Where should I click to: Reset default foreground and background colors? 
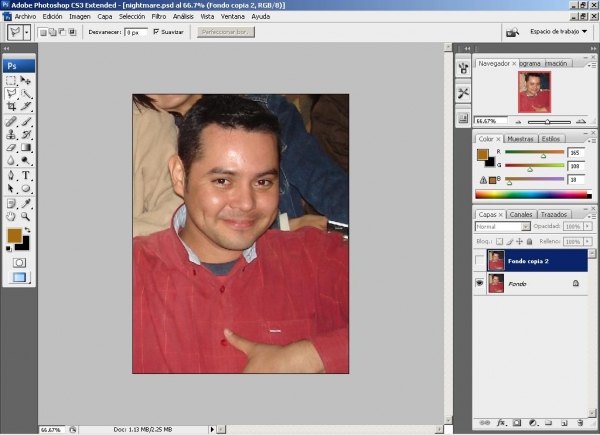(x=9, y=249)
